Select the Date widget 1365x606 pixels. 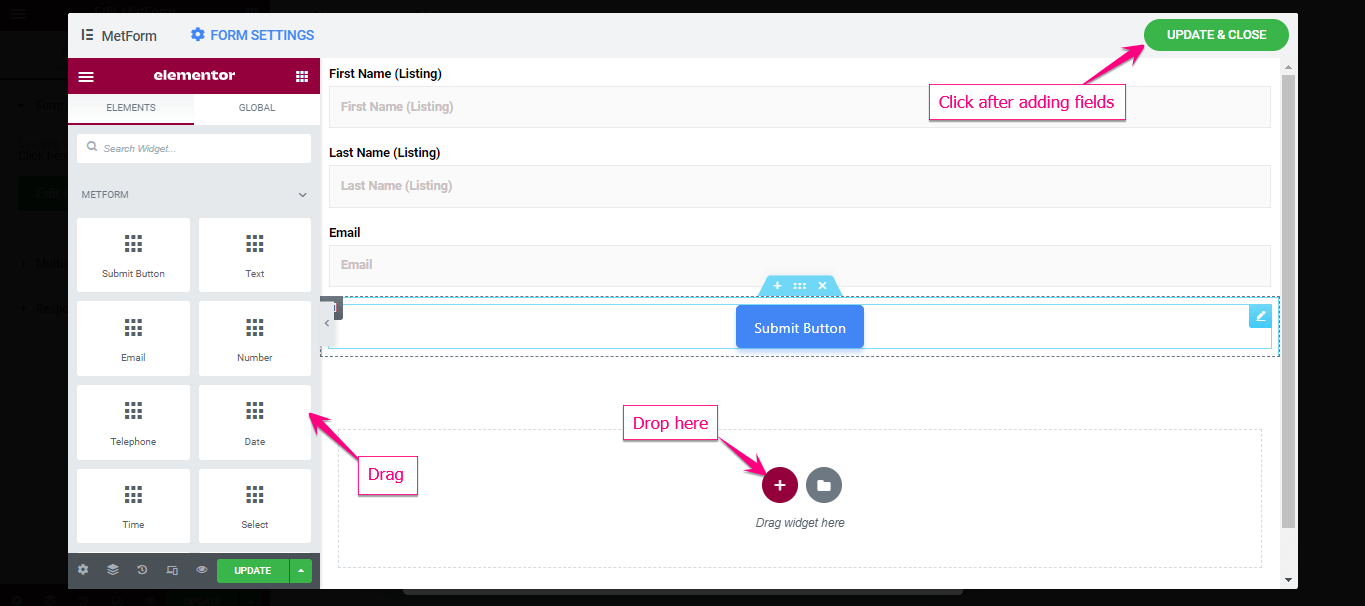(255, 423)
